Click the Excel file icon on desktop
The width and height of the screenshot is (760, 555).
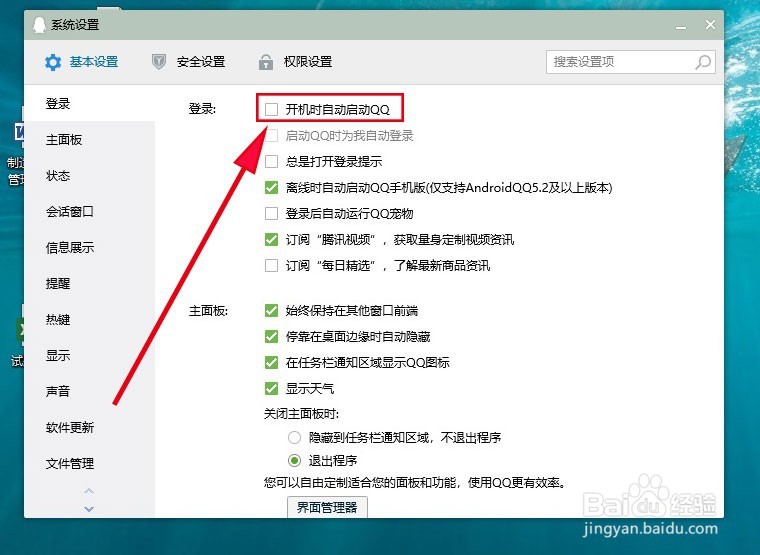[x=20, y=330]
